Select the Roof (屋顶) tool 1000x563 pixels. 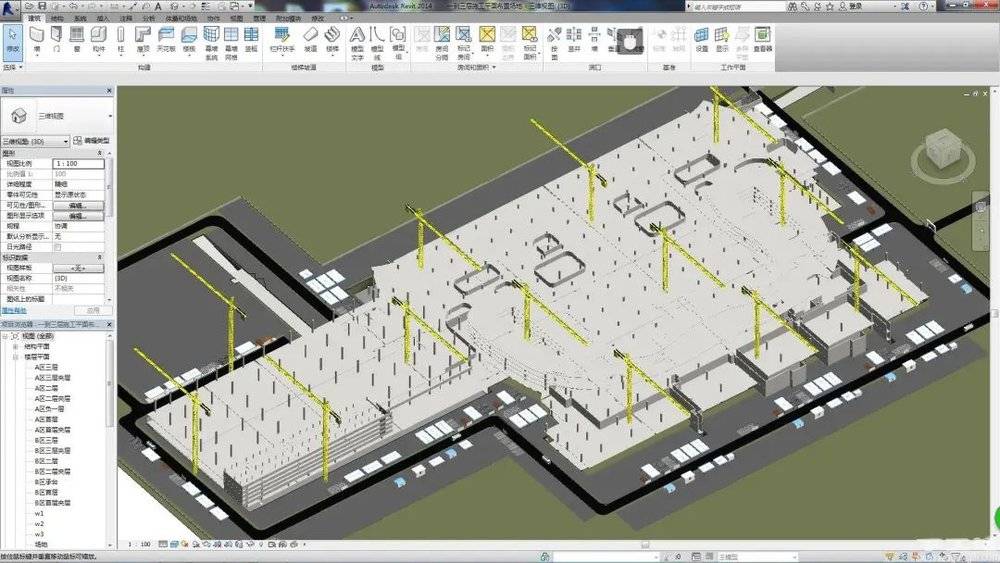(143, 40)
